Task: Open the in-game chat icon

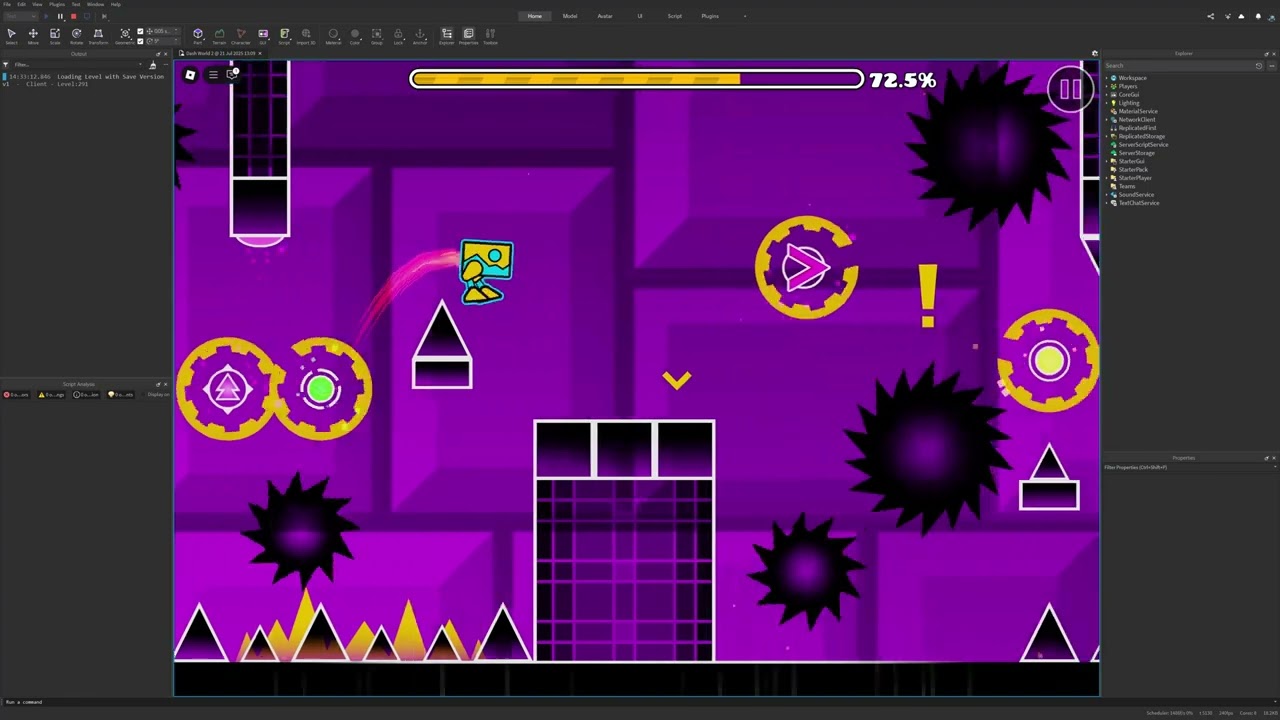Action: (x=233, y=74)
